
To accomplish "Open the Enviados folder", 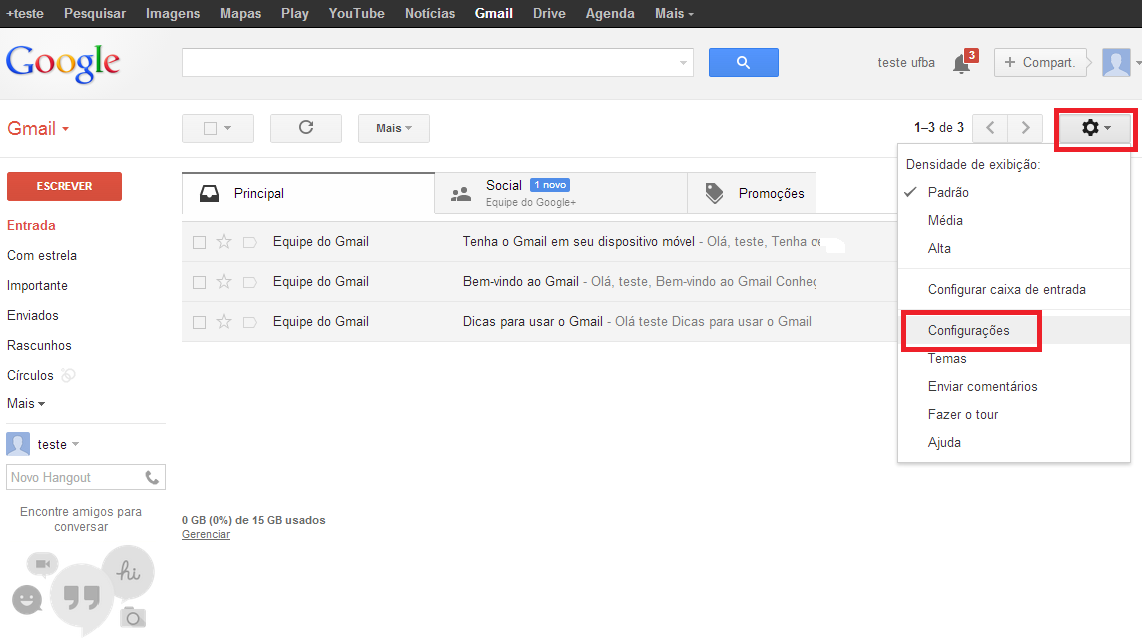I will pyautogui.click(x=33, y=315).
